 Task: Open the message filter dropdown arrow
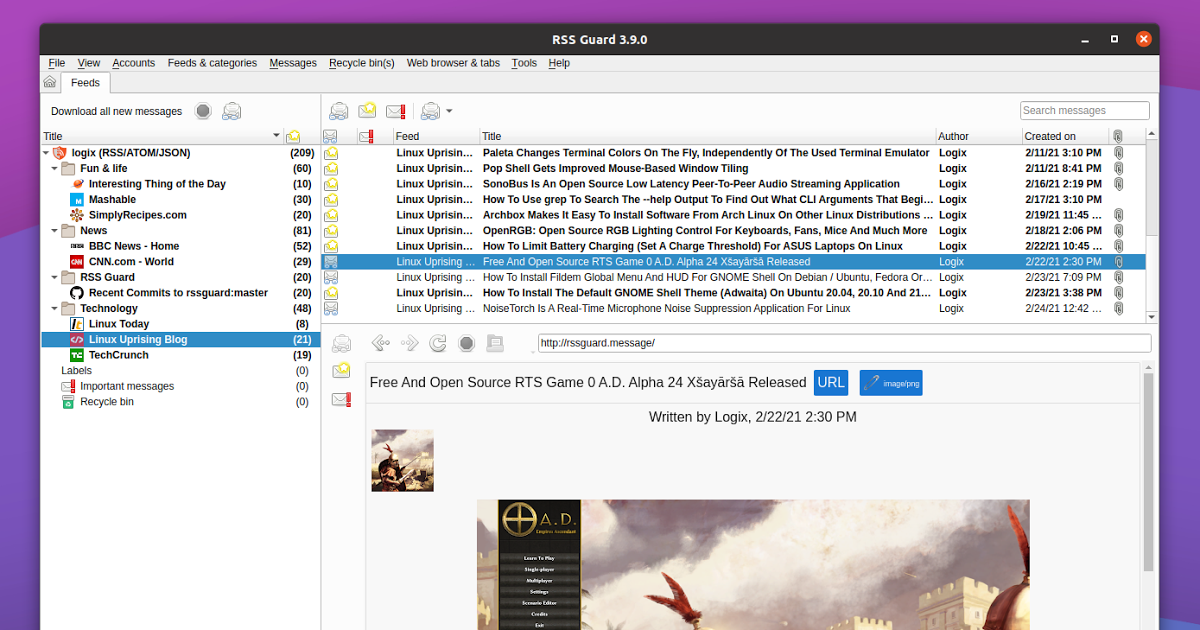tap(449, 111)
